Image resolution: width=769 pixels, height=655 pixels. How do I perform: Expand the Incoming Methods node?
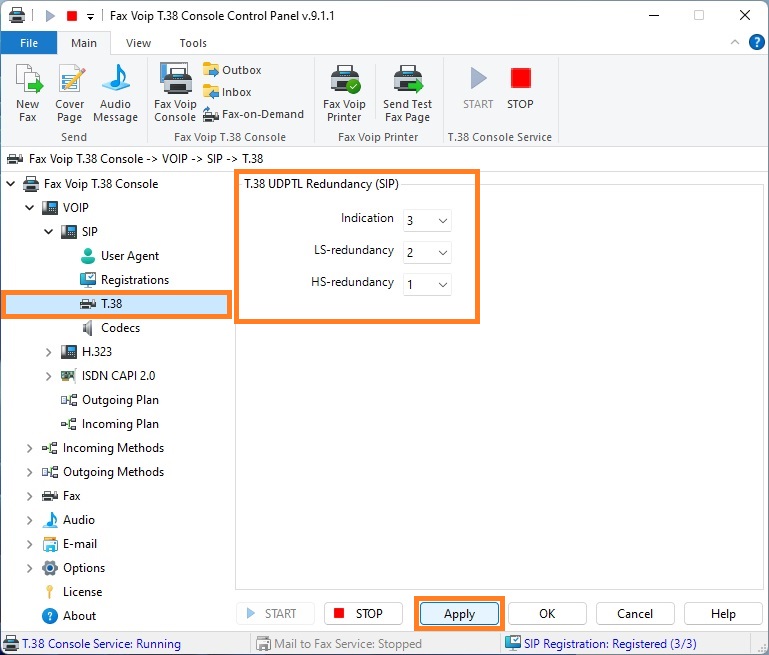pos(29,448)
